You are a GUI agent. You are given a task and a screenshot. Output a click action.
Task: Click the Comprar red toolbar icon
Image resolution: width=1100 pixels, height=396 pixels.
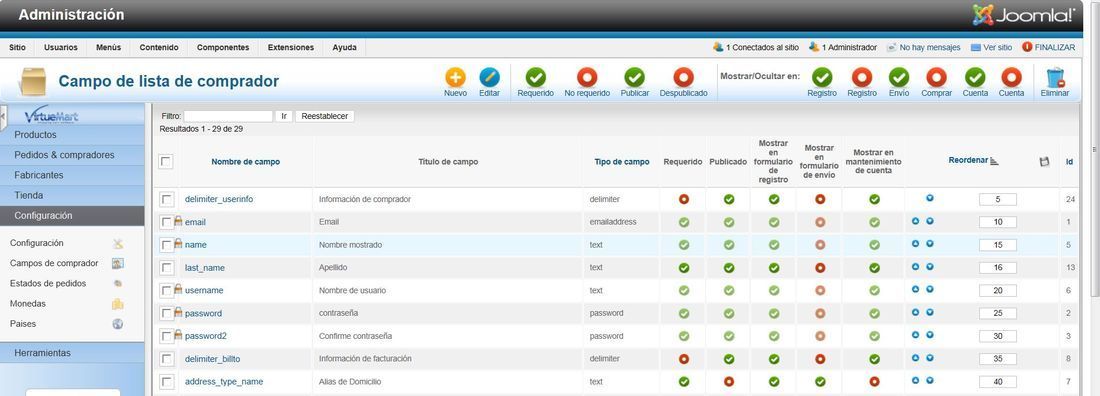pos(936,77)
